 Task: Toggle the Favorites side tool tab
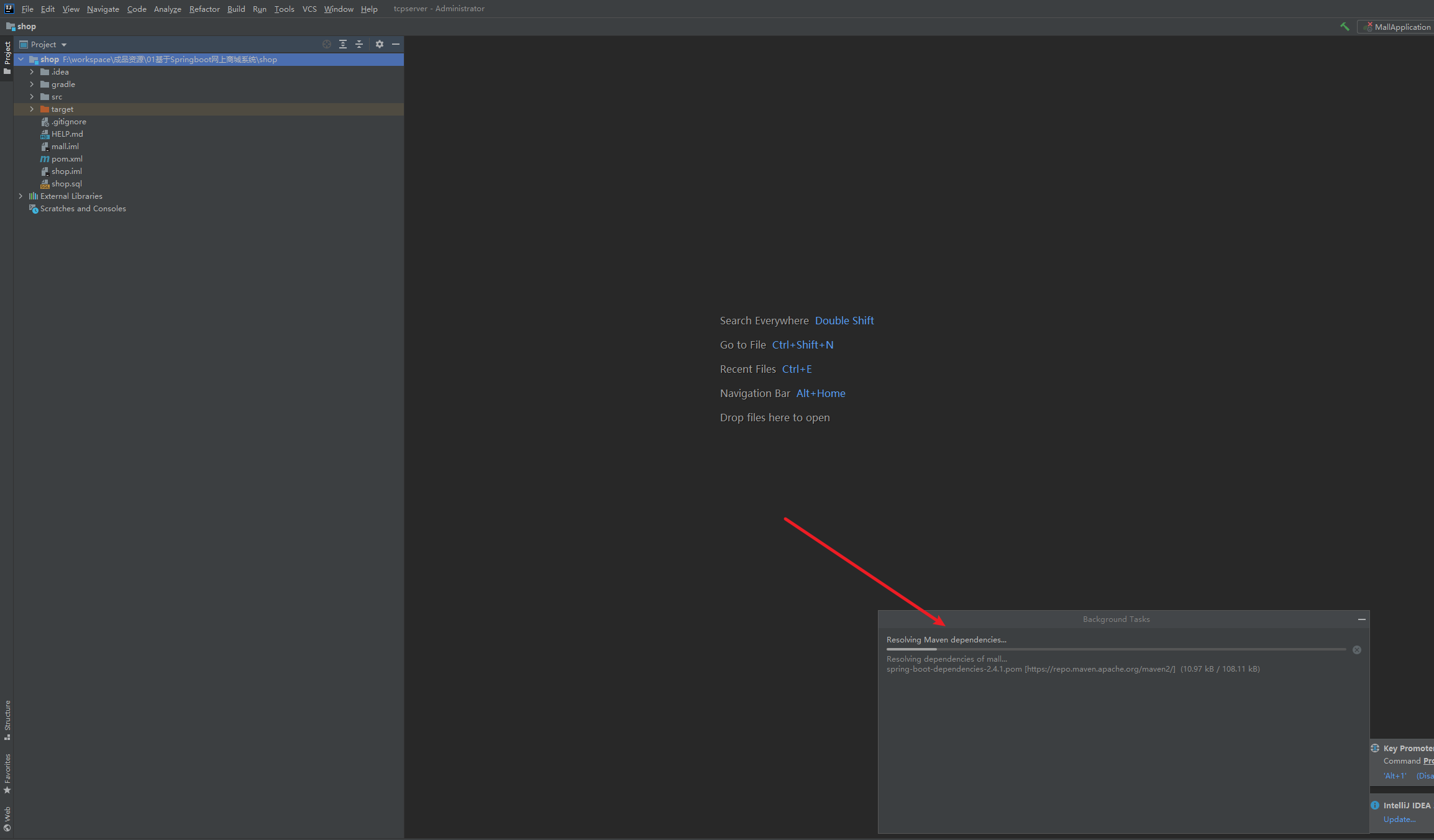[7, 774]
